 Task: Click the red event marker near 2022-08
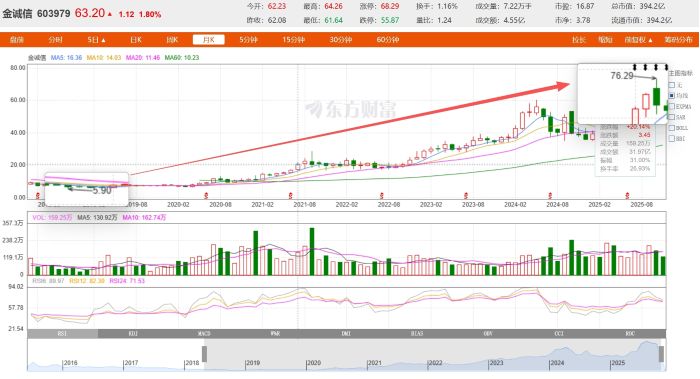pos(382,196)
